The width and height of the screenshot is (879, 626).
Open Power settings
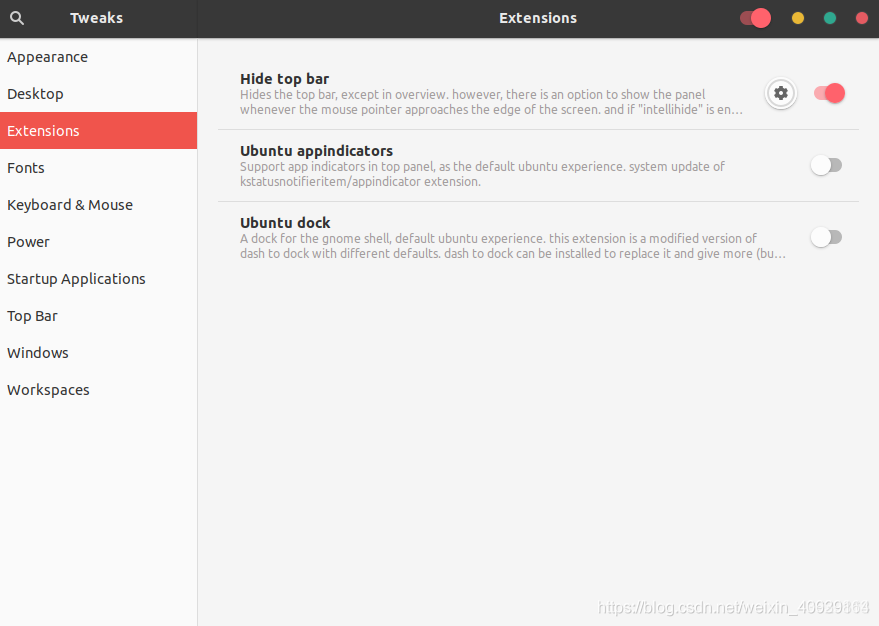(99, 242)
